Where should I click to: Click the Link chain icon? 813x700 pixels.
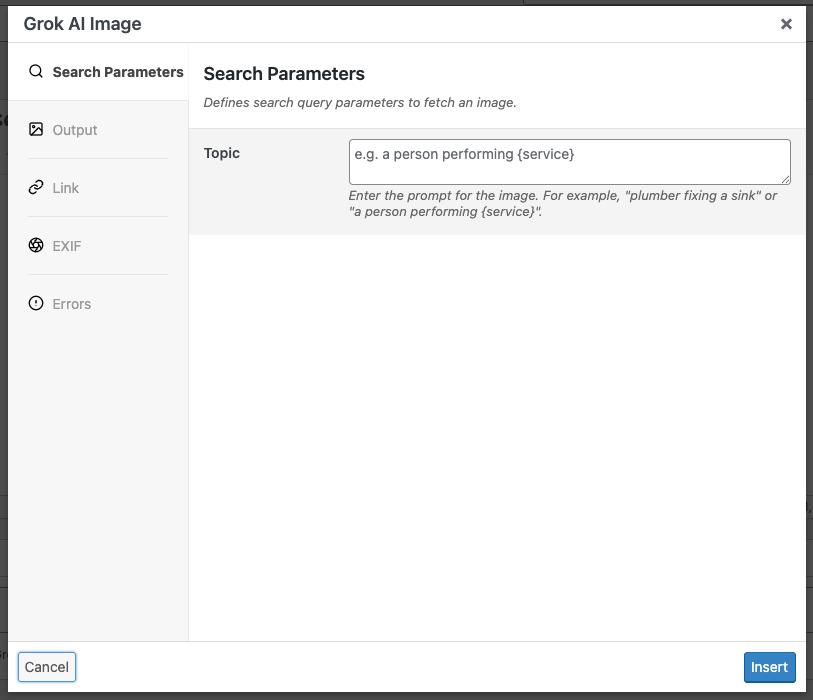(x=36, y=187)
